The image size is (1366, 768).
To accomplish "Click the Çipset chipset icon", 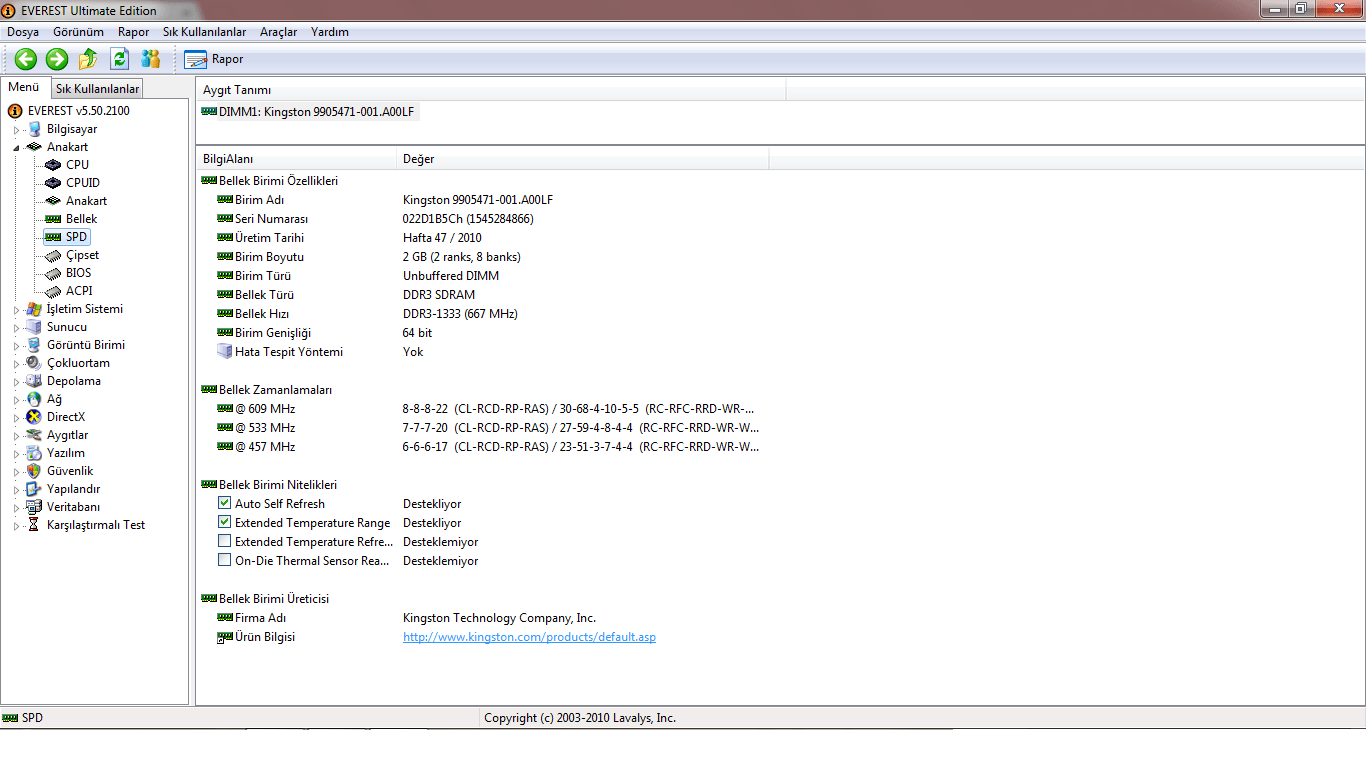I will 53,255.
